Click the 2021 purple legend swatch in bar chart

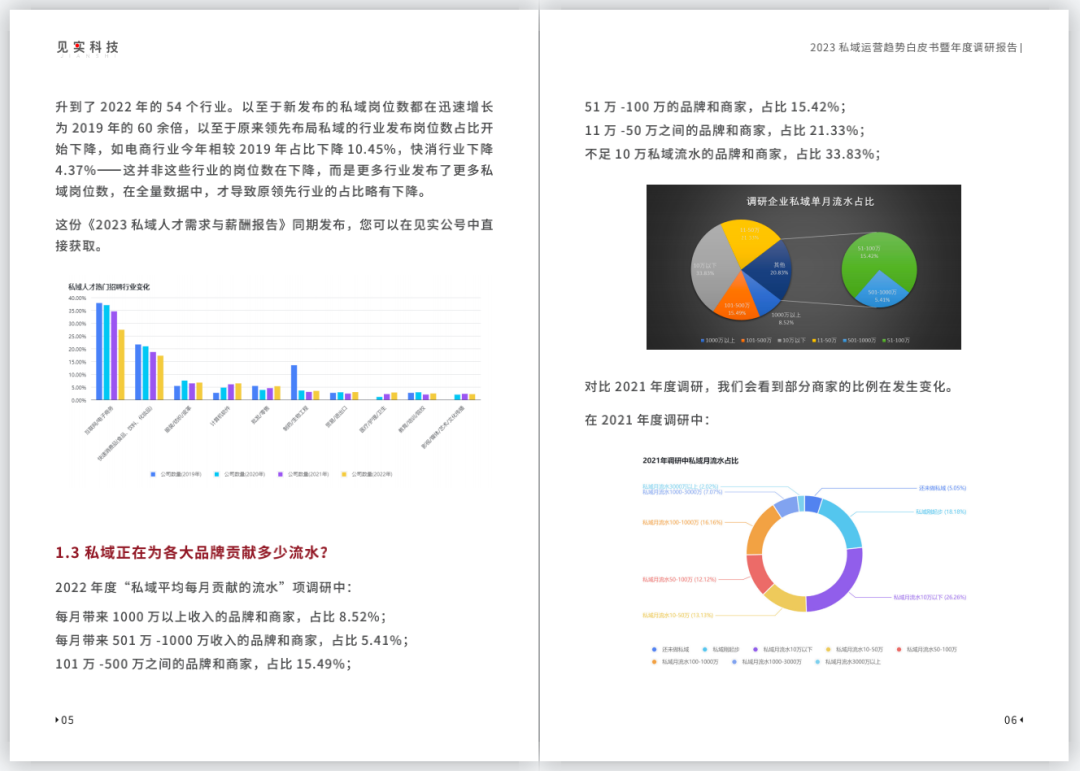(x=280, y=474)
